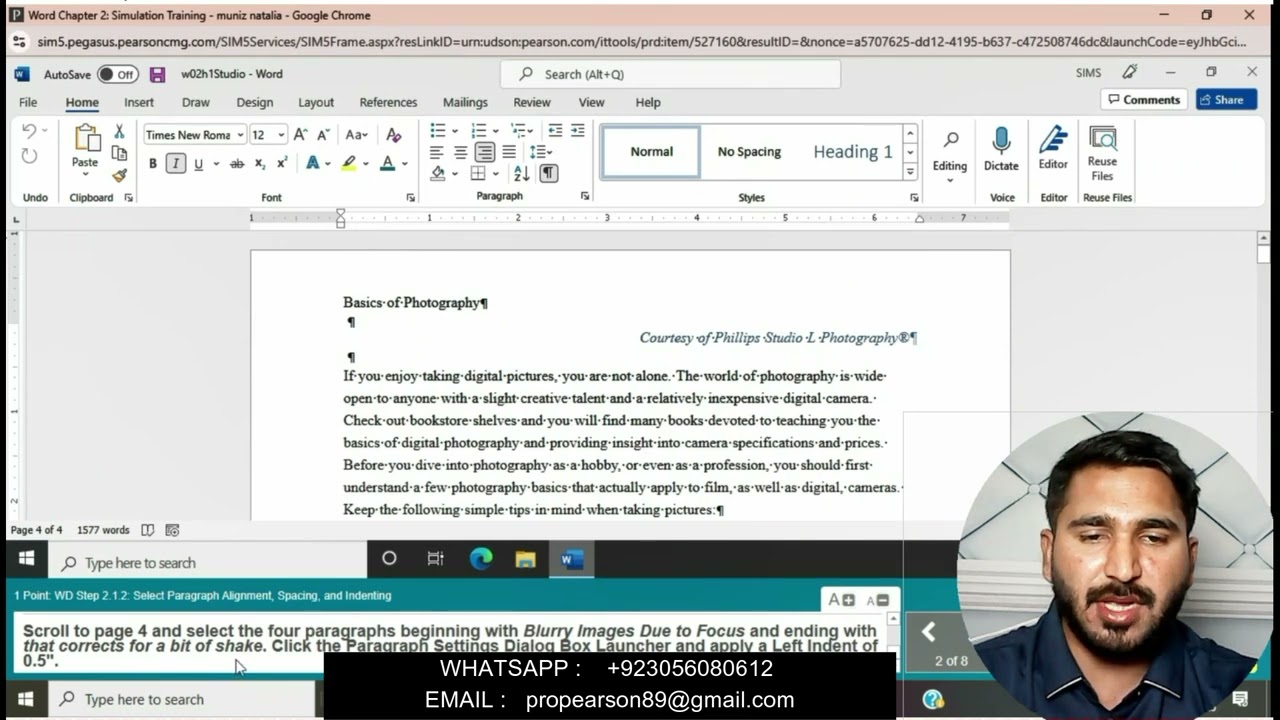Viewport: 1280px width, 720px height.
Task: Open the Borders dropdown arrow
Action: point(495,174)
